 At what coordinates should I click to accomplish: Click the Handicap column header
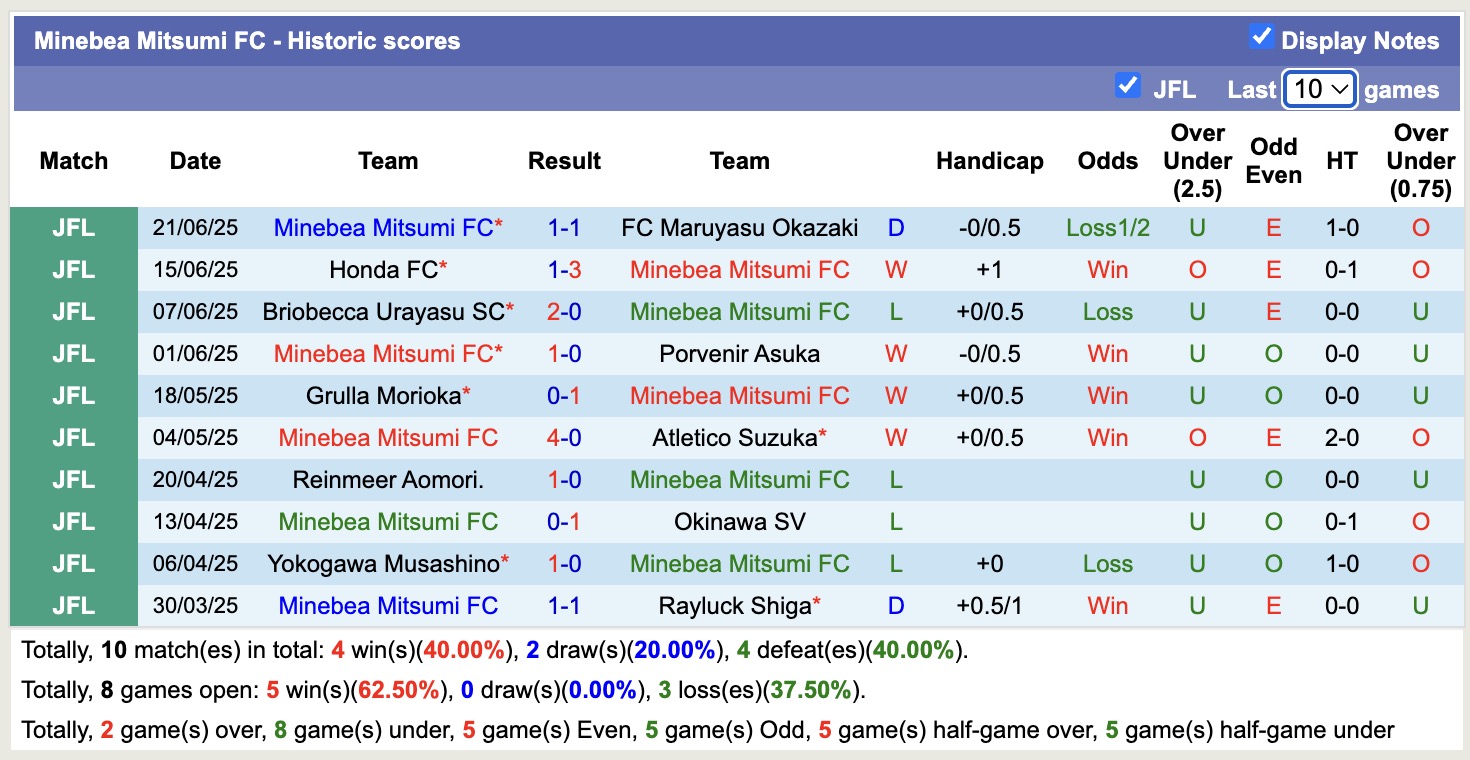tap(989, 161)
